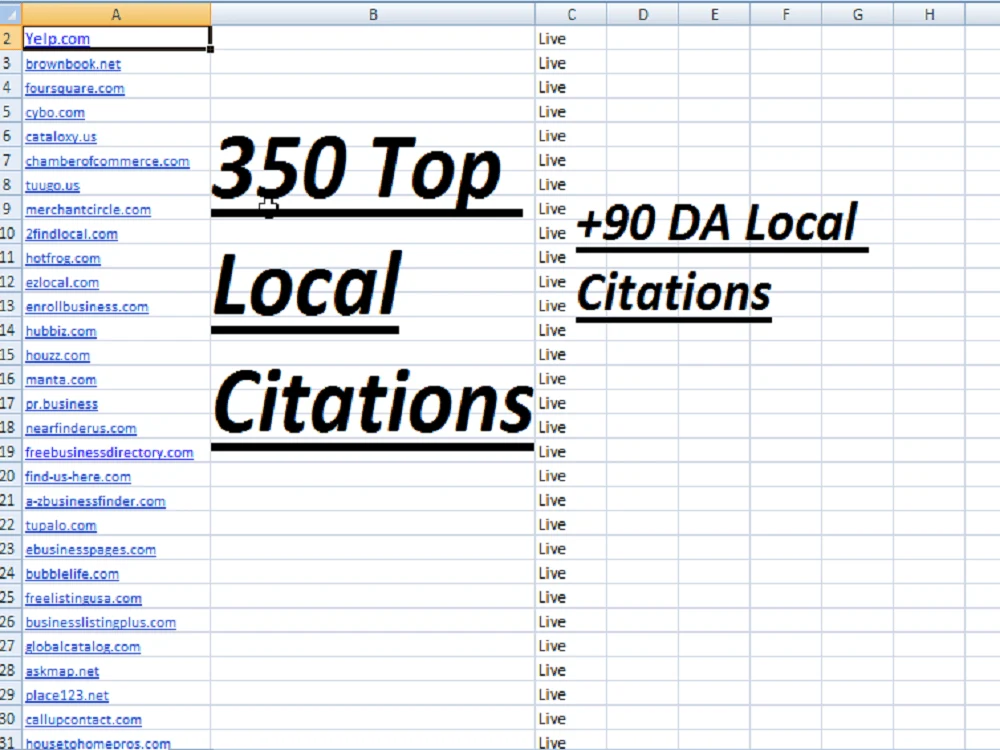Select column C header

pyautogui.click(x=571, y=14)
